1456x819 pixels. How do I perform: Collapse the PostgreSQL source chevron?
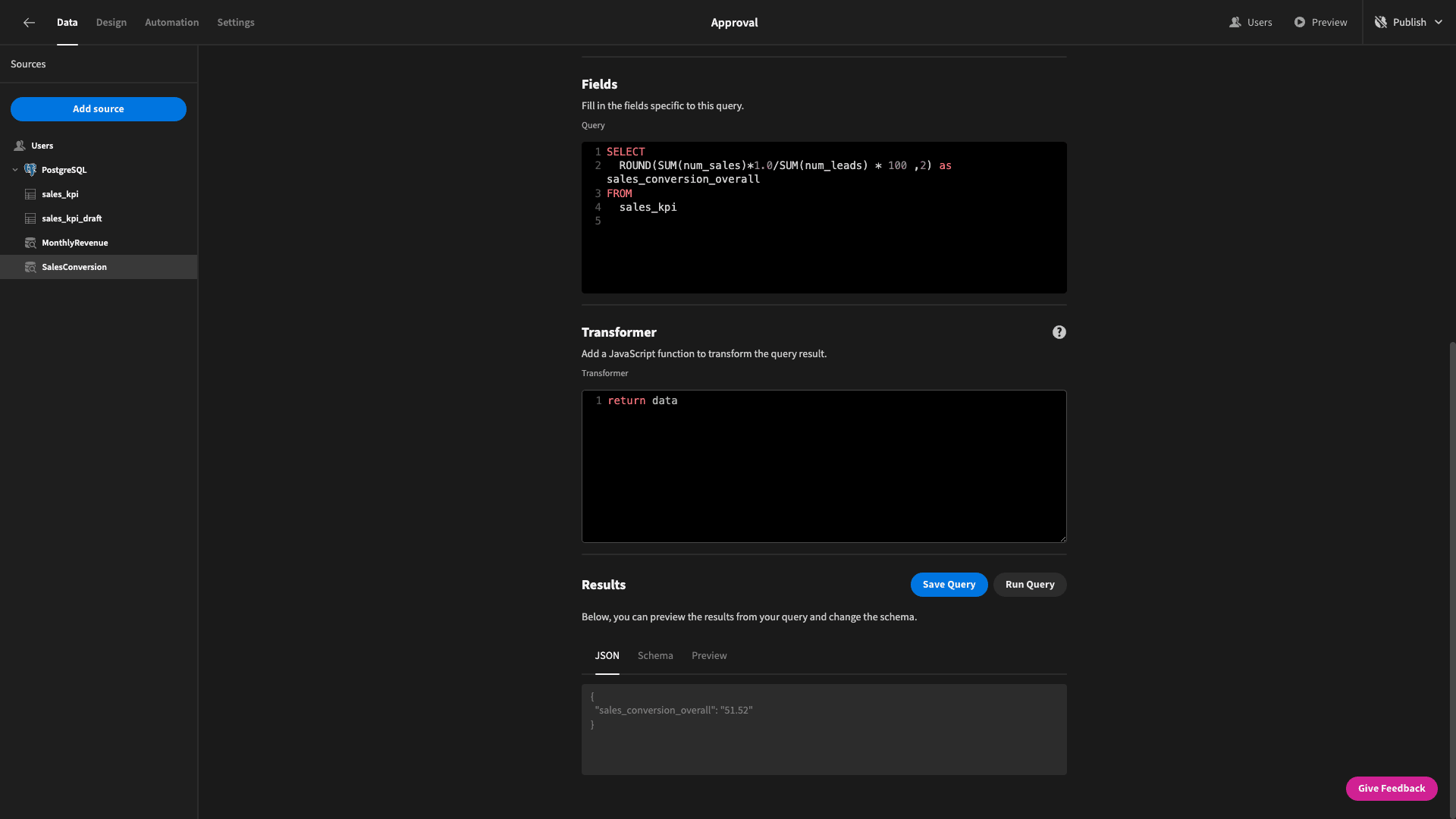[15, 170]
